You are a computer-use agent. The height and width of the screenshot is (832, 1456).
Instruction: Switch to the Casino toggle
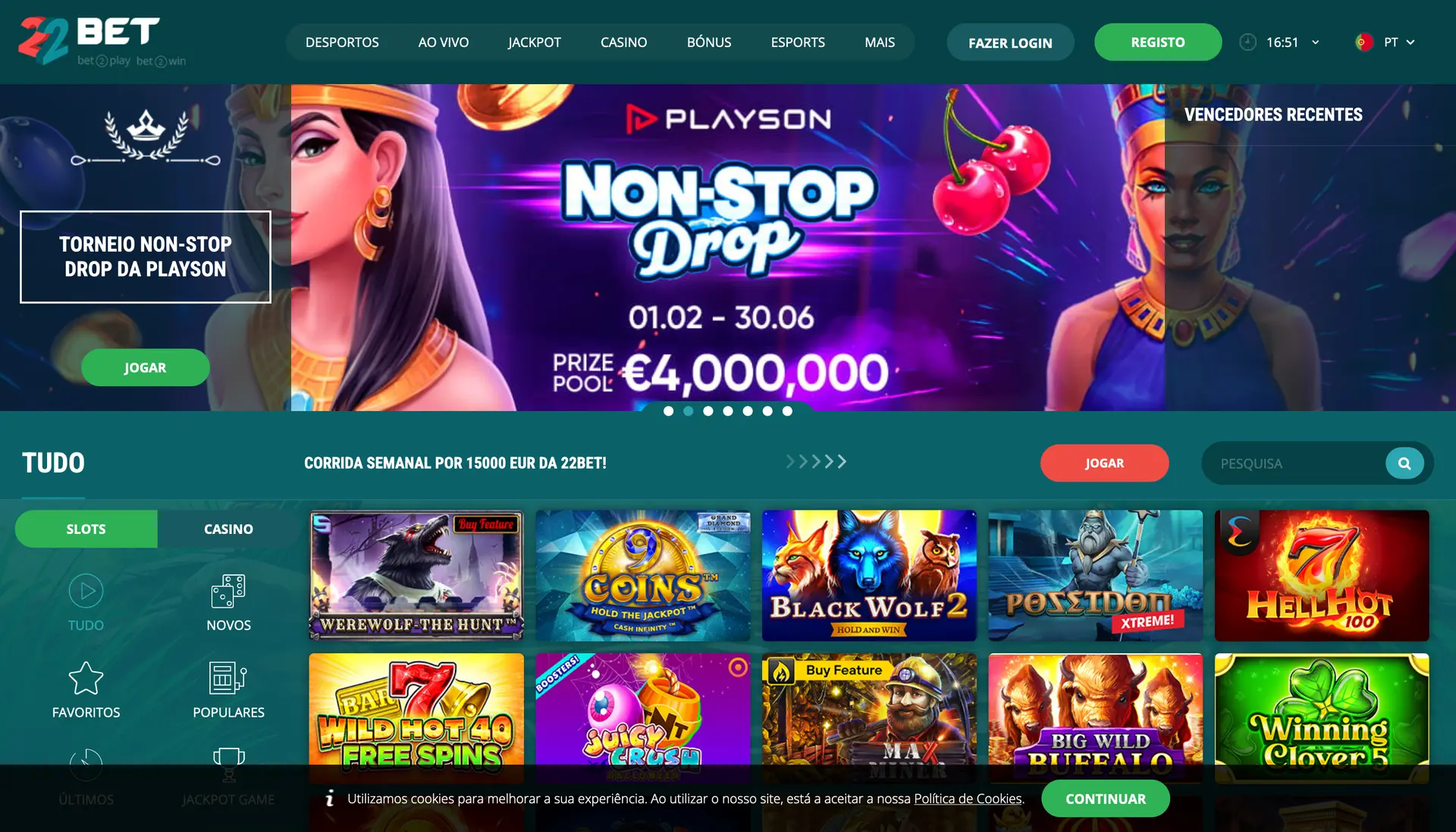(228, 529)
